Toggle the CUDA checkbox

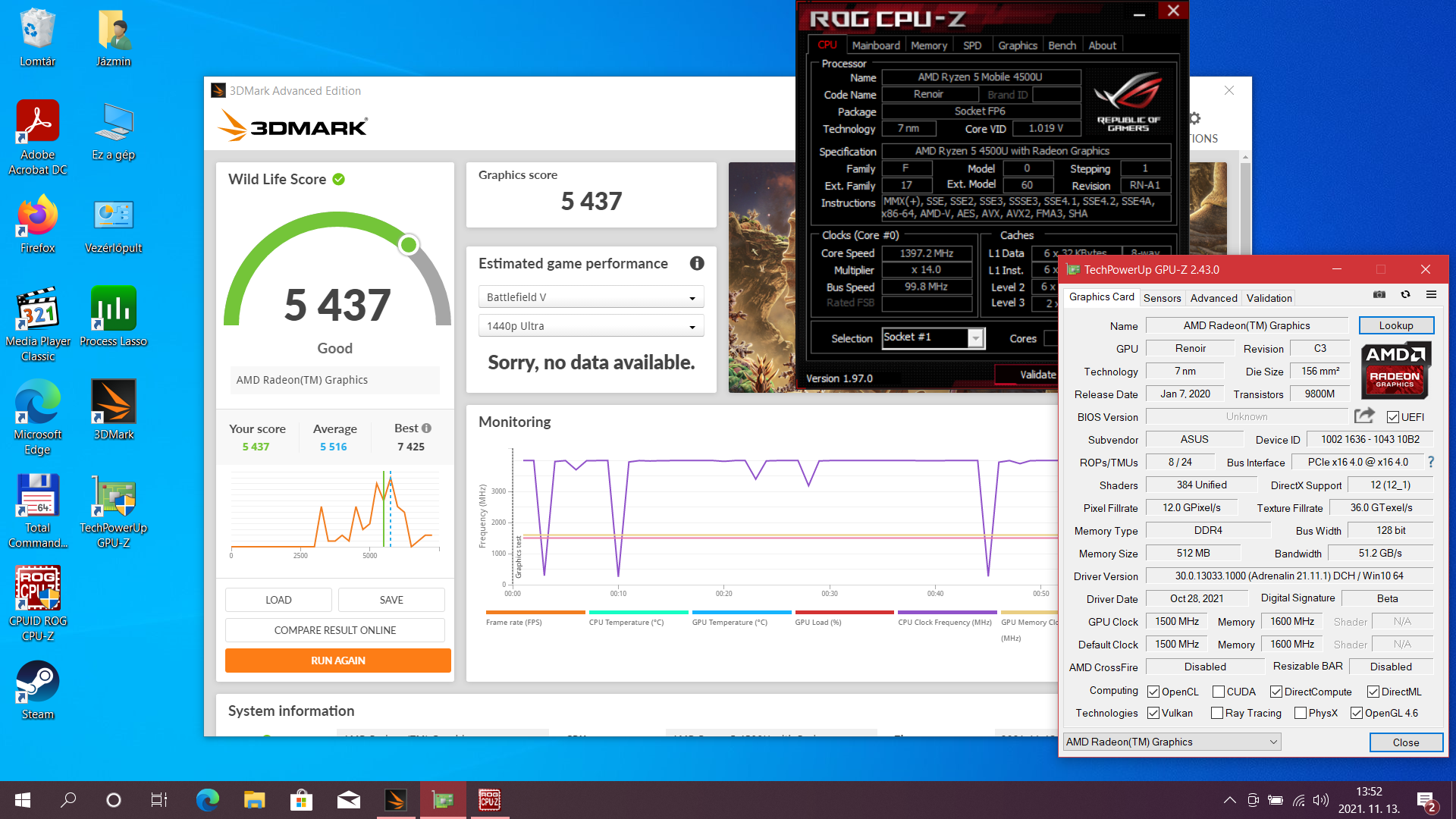(1219, 692)
